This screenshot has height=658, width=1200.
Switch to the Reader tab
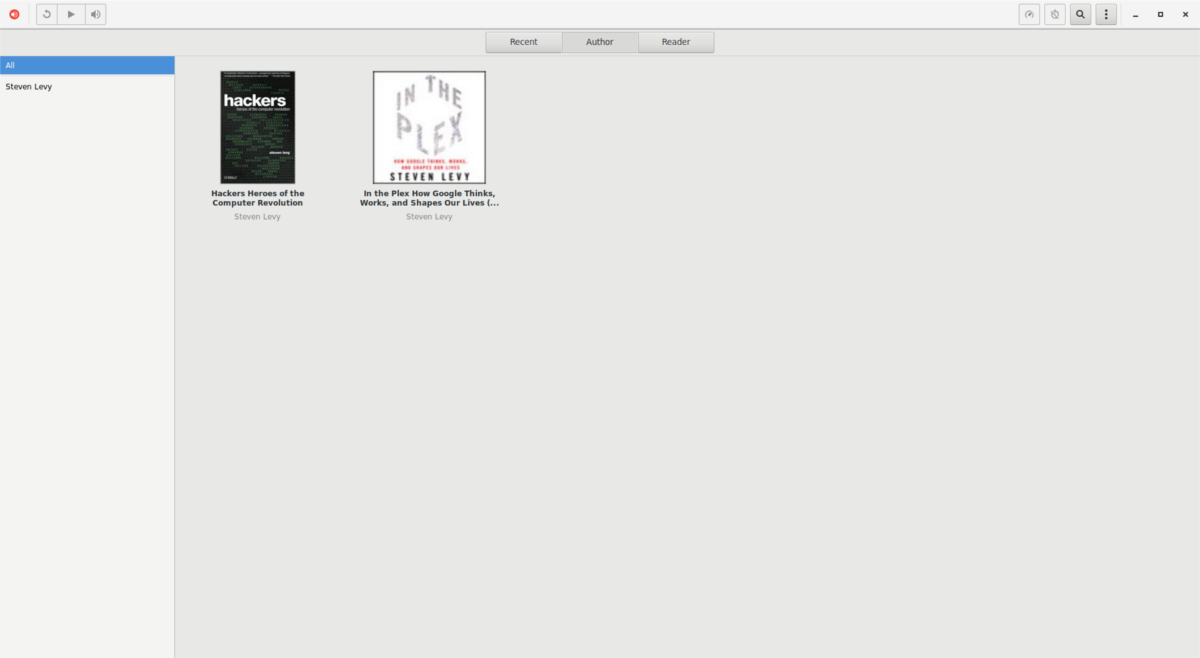click(x=676, y=42)
